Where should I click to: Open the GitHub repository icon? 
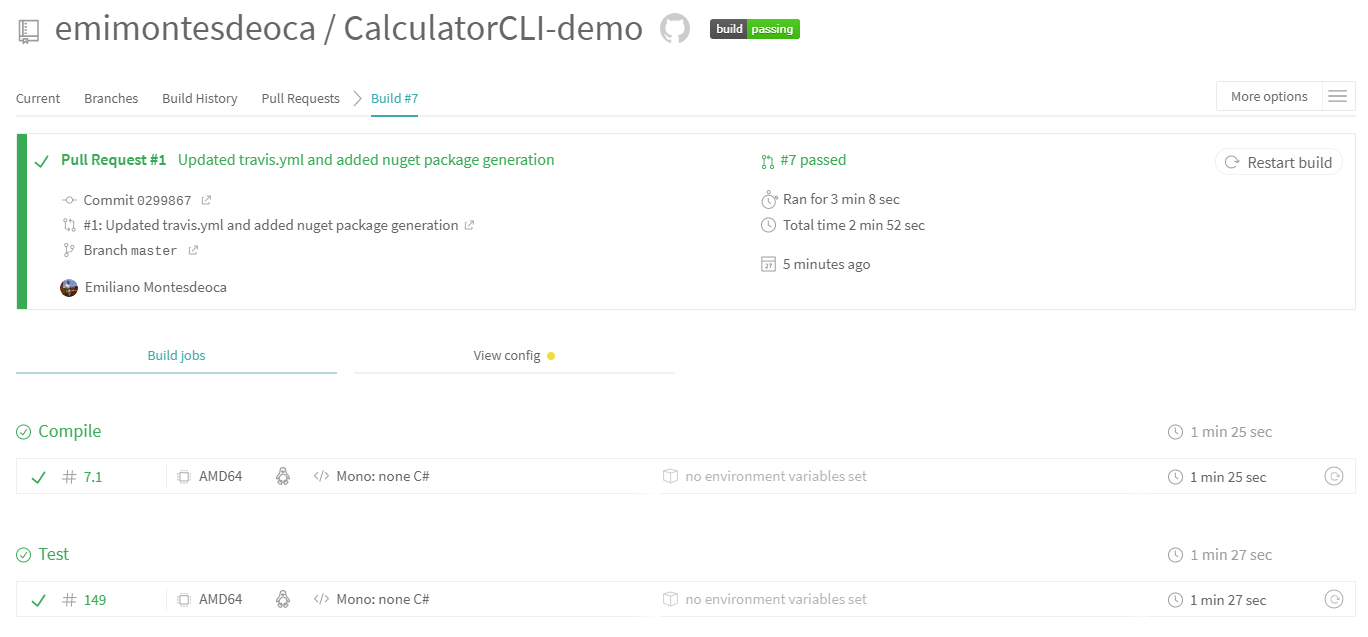click(675, 29)
